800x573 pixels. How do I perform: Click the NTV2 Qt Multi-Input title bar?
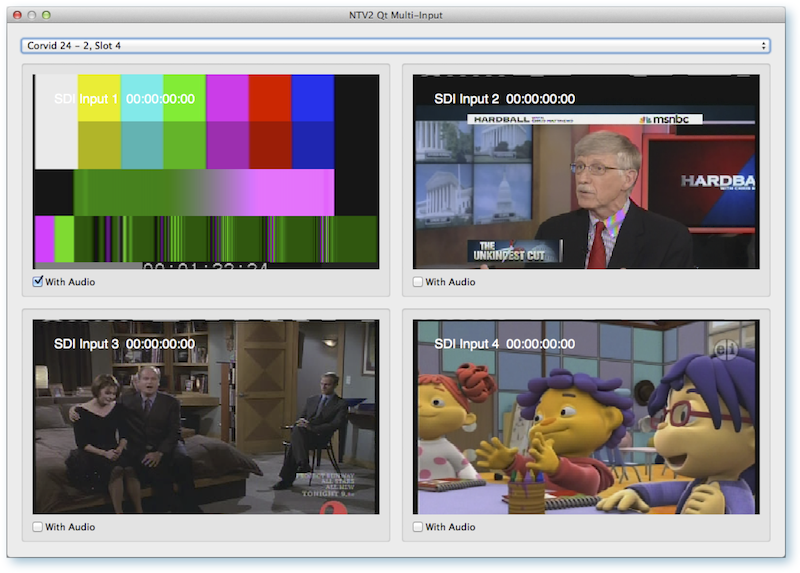coord(400,15)
